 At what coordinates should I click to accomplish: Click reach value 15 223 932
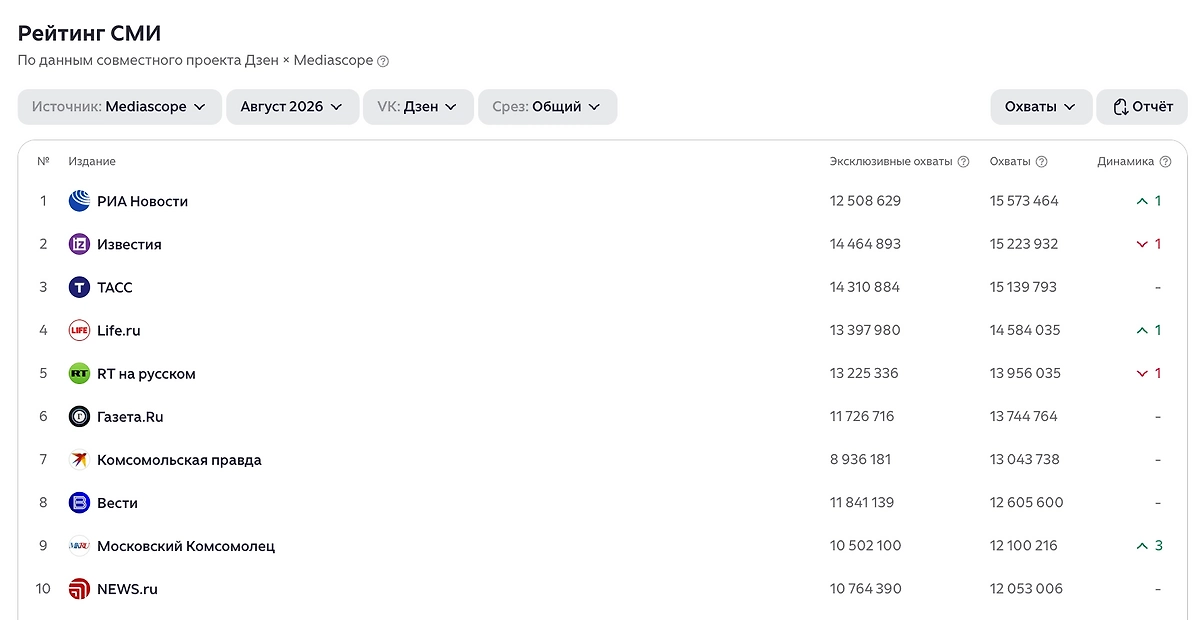1024,244
